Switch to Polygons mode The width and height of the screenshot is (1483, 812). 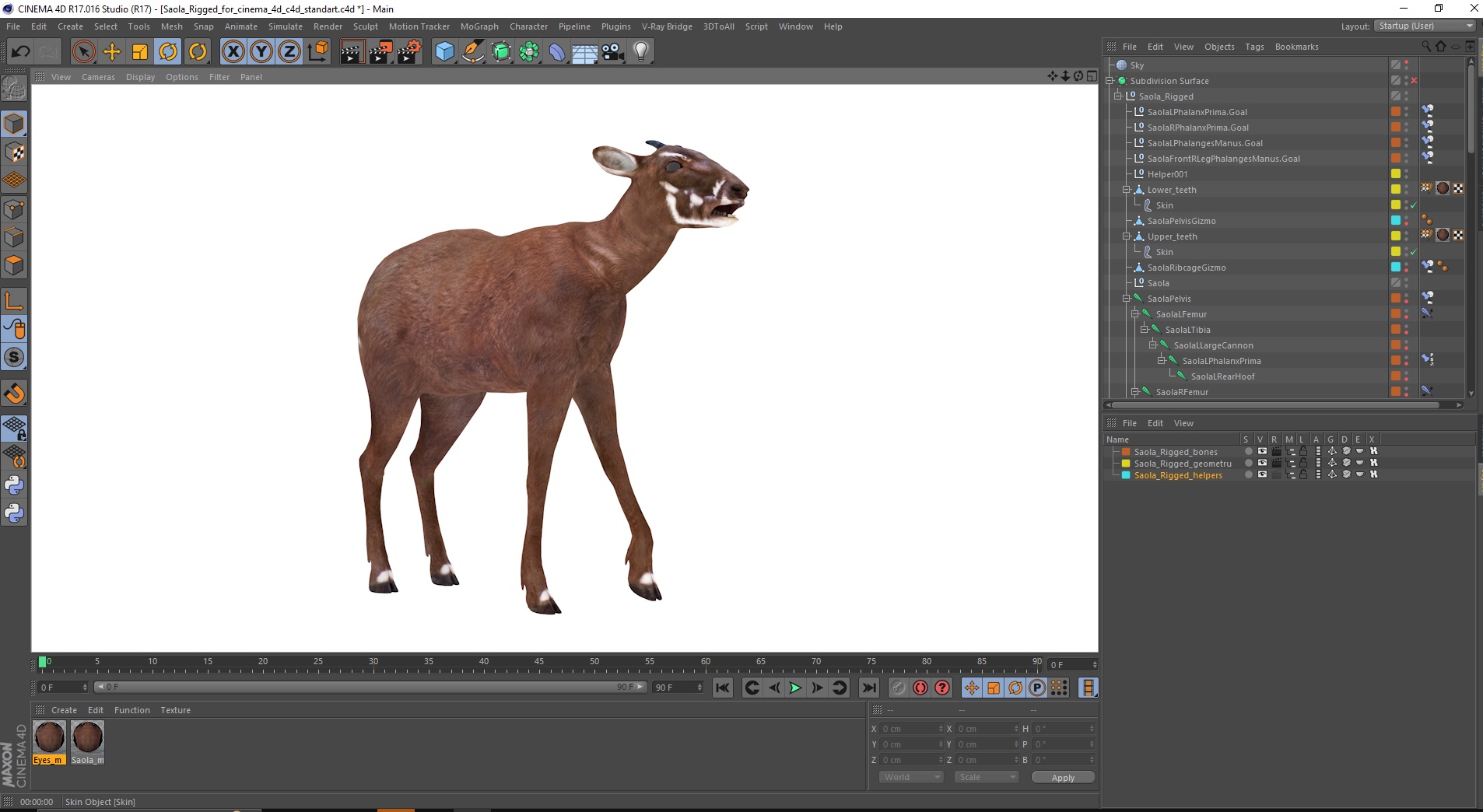[x=14, y=265]
